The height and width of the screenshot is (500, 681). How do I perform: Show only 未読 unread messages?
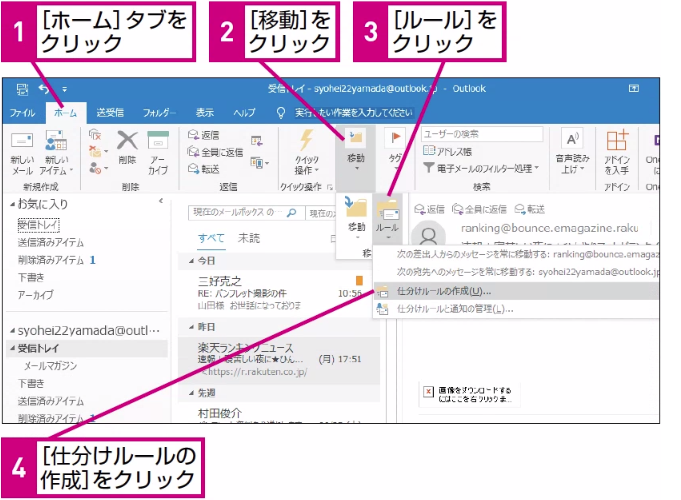click(x=248, y=238)
